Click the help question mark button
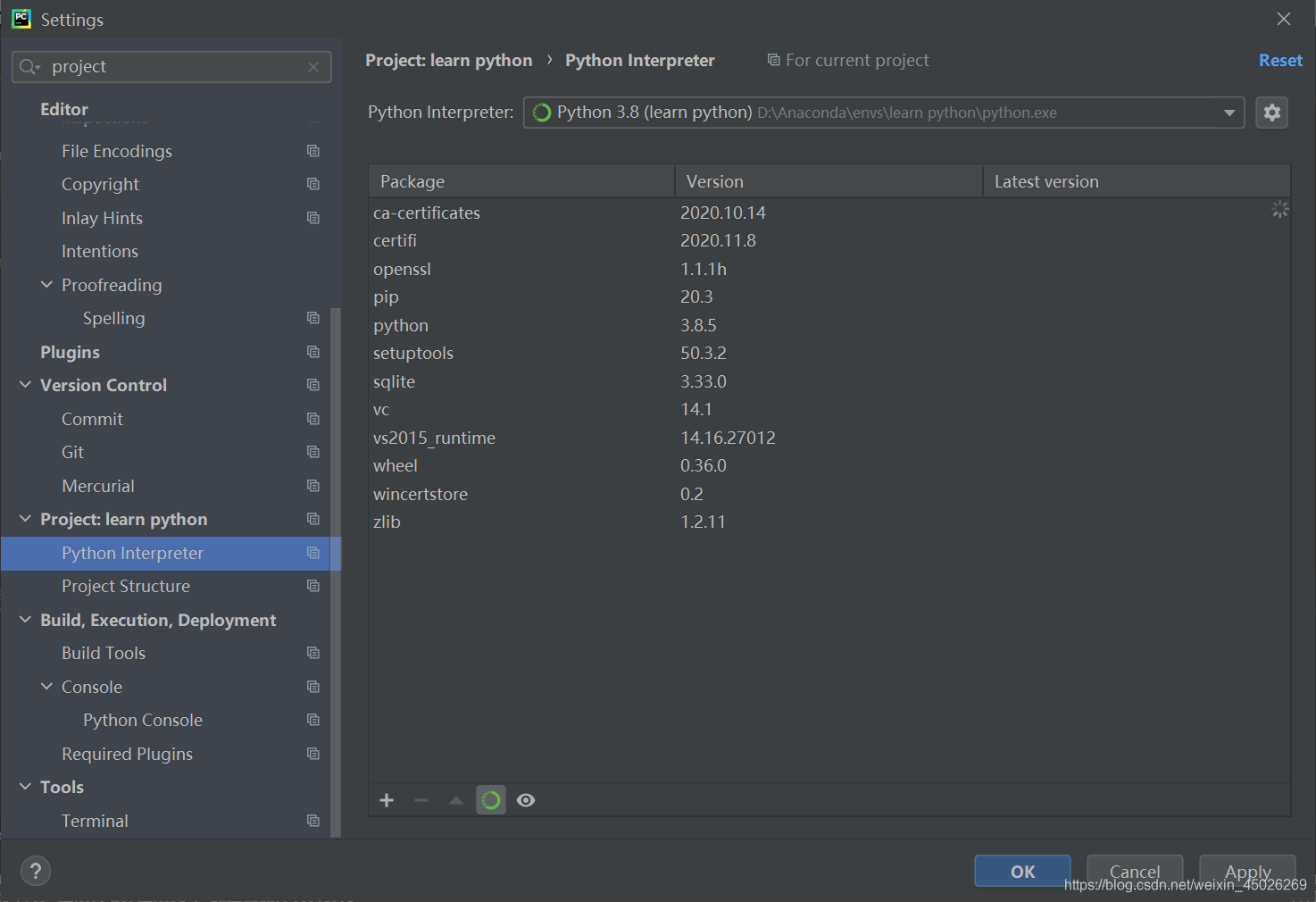Image resolution: width=1316 pixels, height=902 pixels. (36, 871)
